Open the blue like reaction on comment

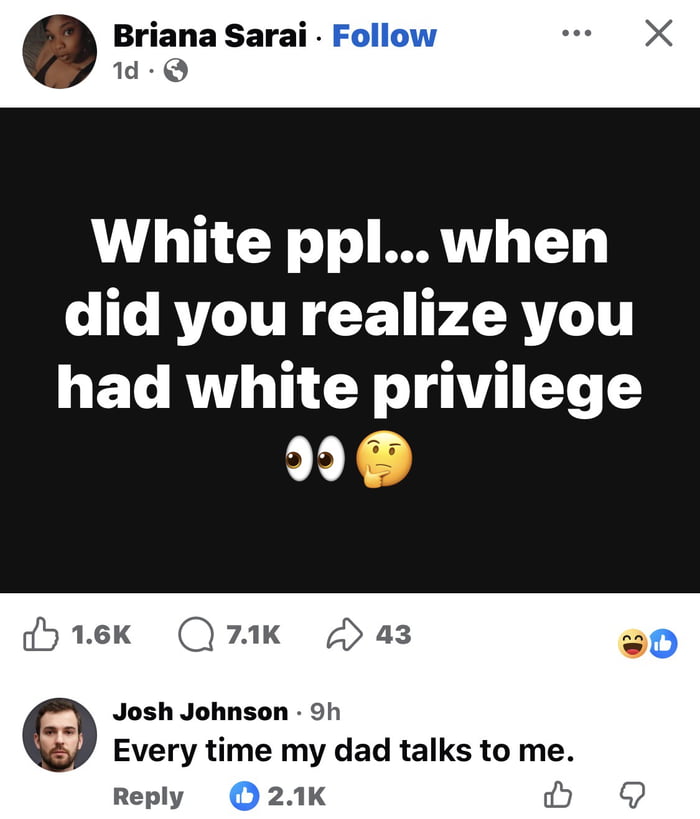243,796
